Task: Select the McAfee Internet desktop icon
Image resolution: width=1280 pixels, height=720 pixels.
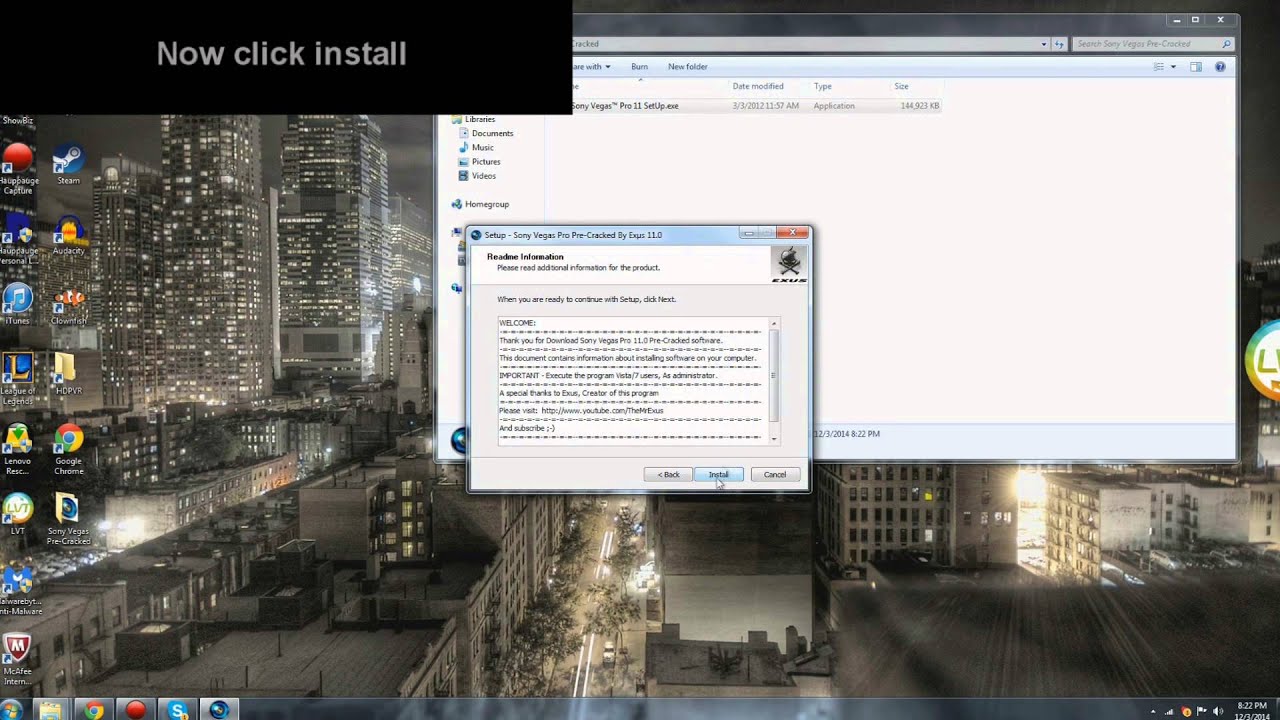Action: (18, 660)
